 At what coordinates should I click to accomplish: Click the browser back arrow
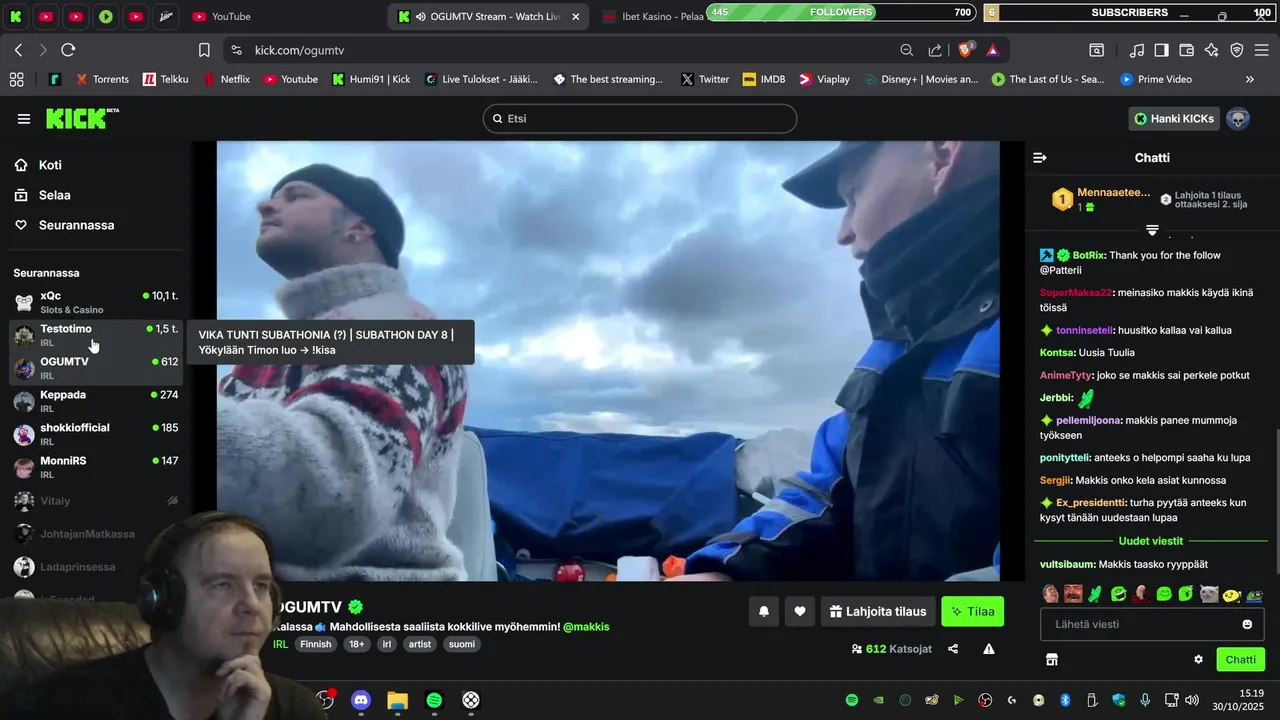pos(18,50)
